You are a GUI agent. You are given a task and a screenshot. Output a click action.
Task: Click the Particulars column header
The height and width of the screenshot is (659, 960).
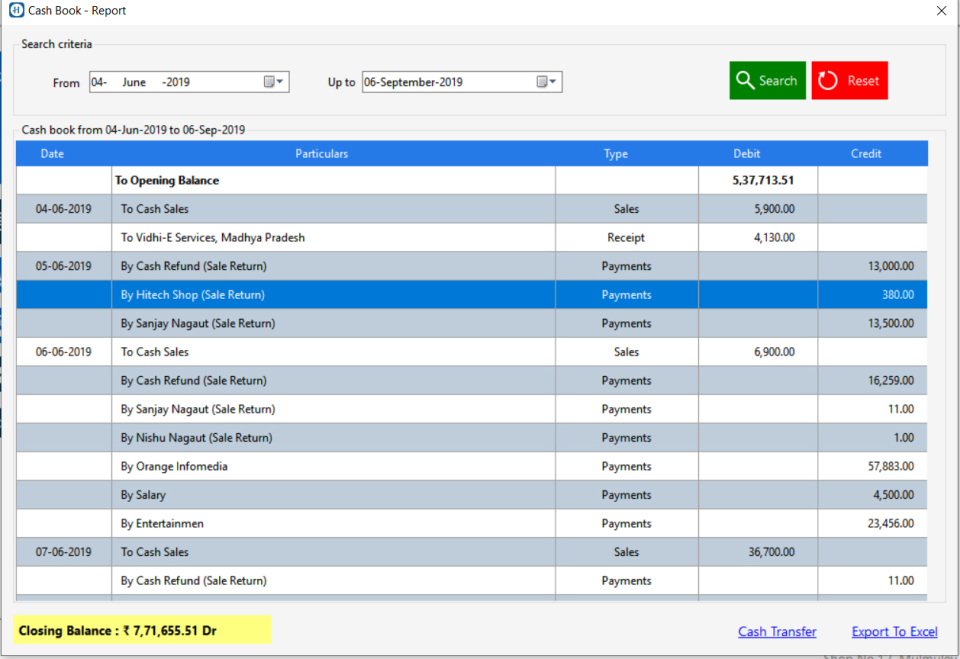click(322, 153)
